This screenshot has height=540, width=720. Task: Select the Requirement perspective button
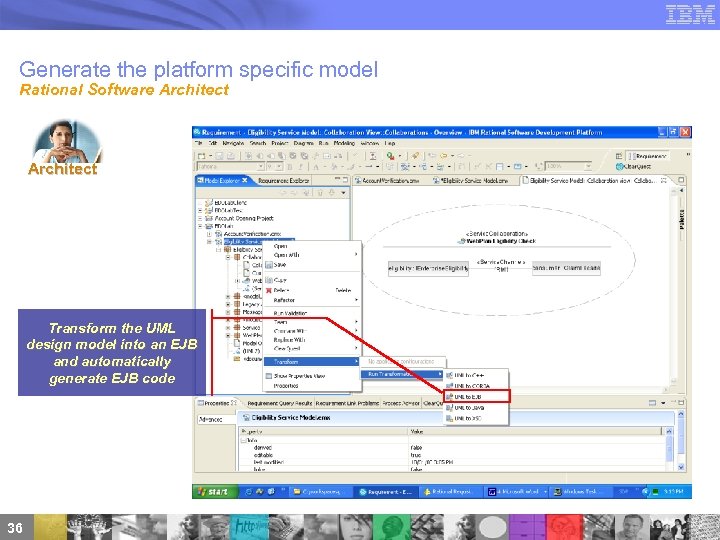[649, 156]
